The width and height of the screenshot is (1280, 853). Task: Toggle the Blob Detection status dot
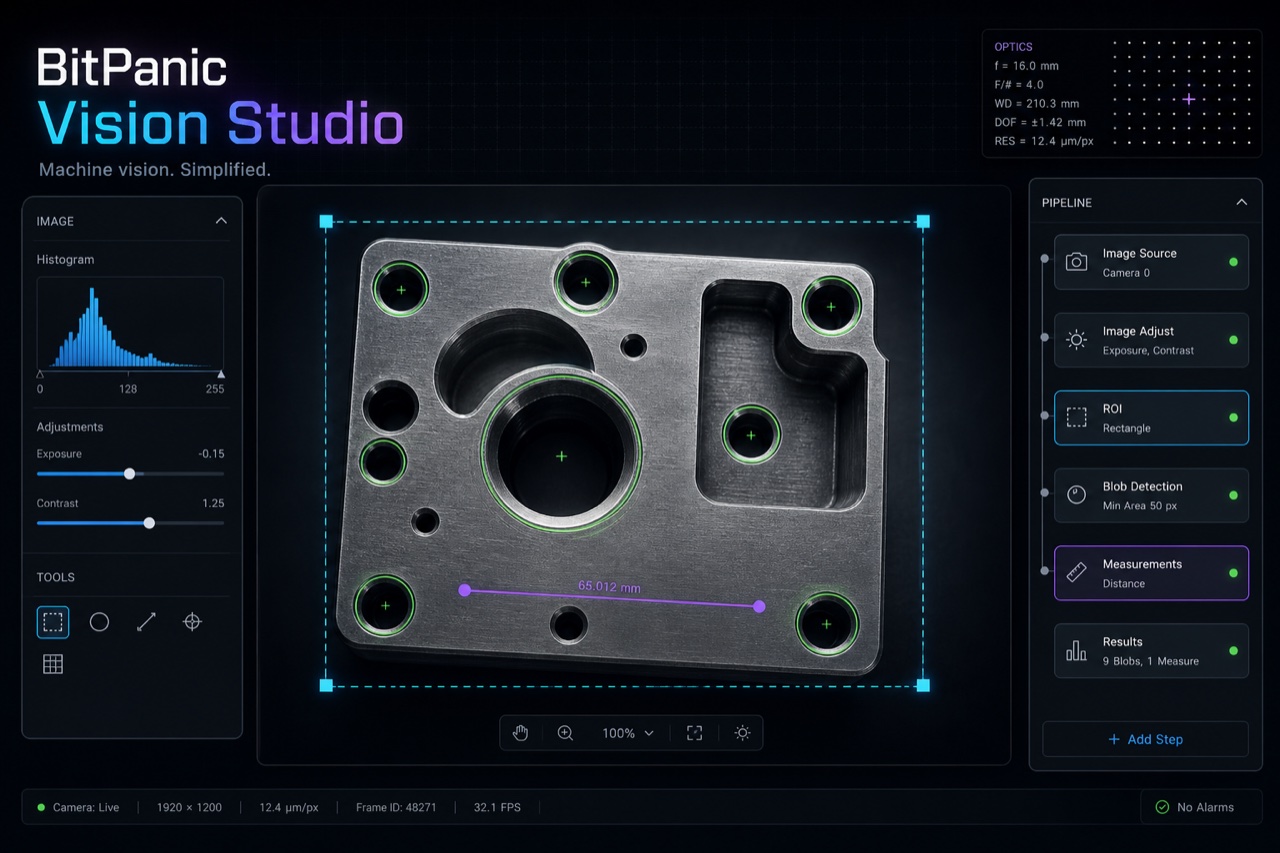click(1233, 495)
